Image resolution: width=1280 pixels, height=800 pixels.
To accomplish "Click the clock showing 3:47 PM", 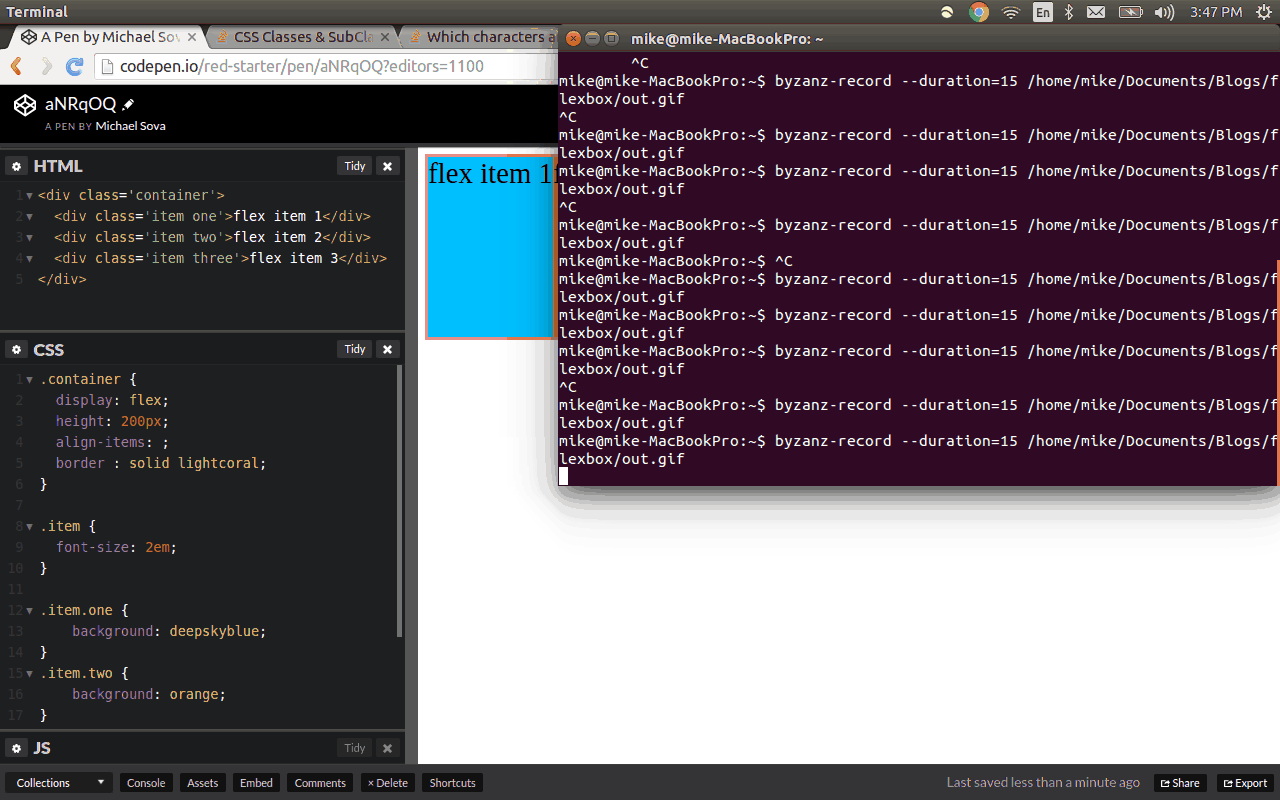I will point(1216,12).
